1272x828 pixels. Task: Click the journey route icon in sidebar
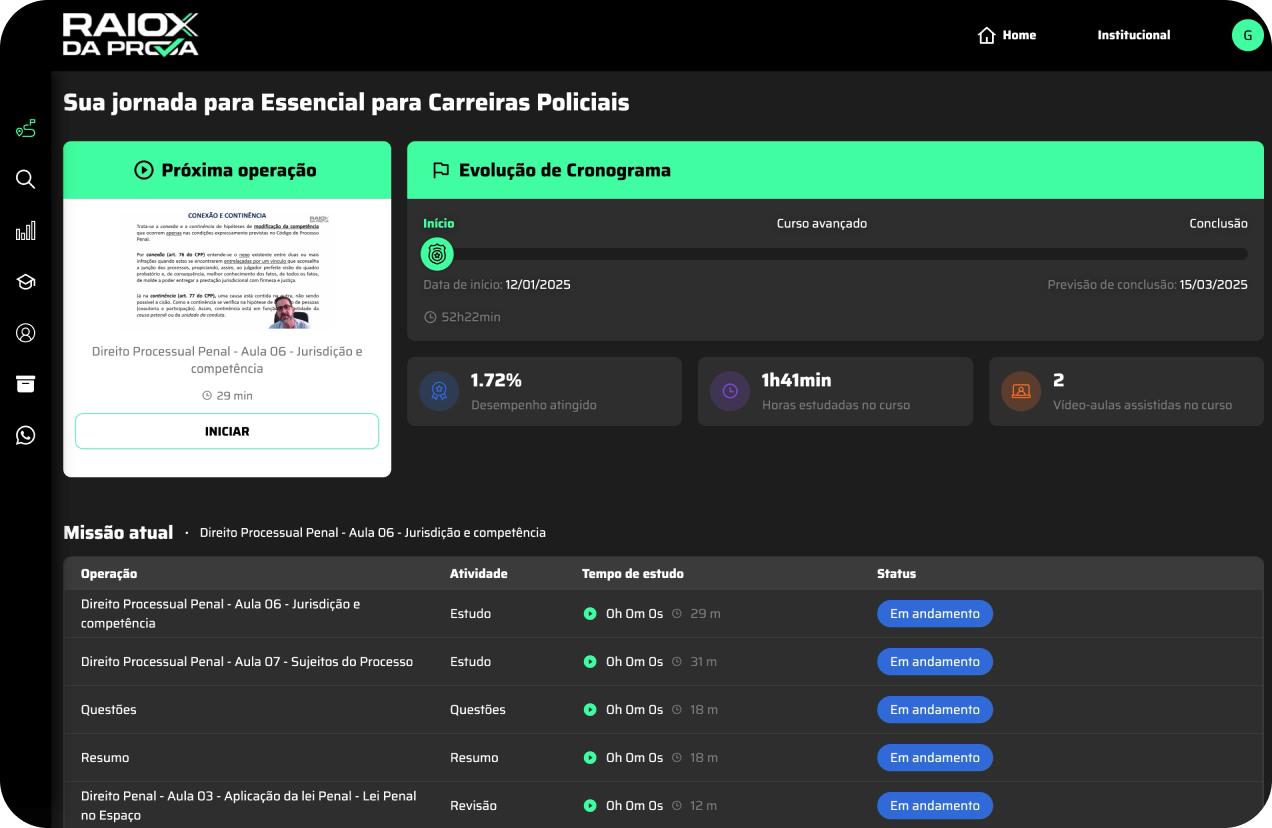point(26,128)
